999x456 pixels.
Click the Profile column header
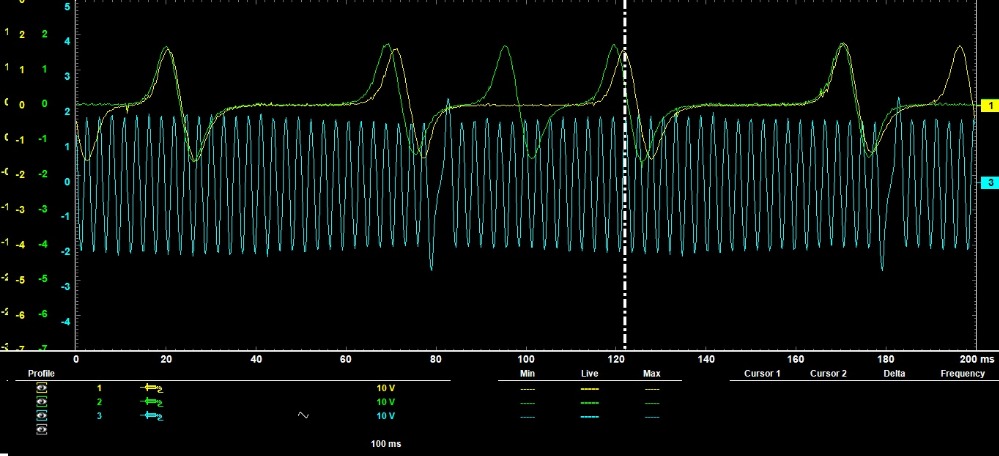coord(41,373)
